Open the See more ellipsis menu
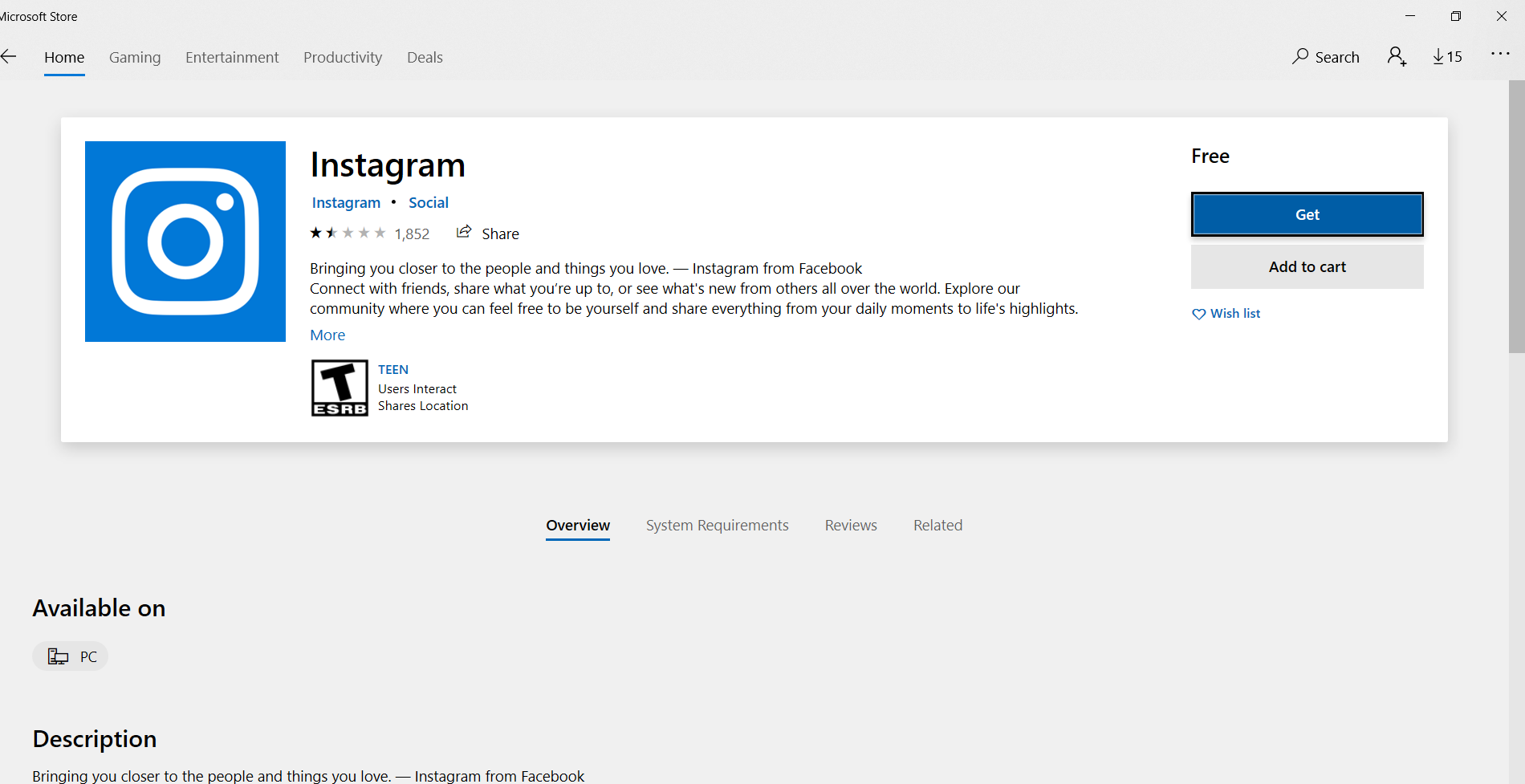The height and width of the screenshot is (784, 1525). click(1499, 56)
